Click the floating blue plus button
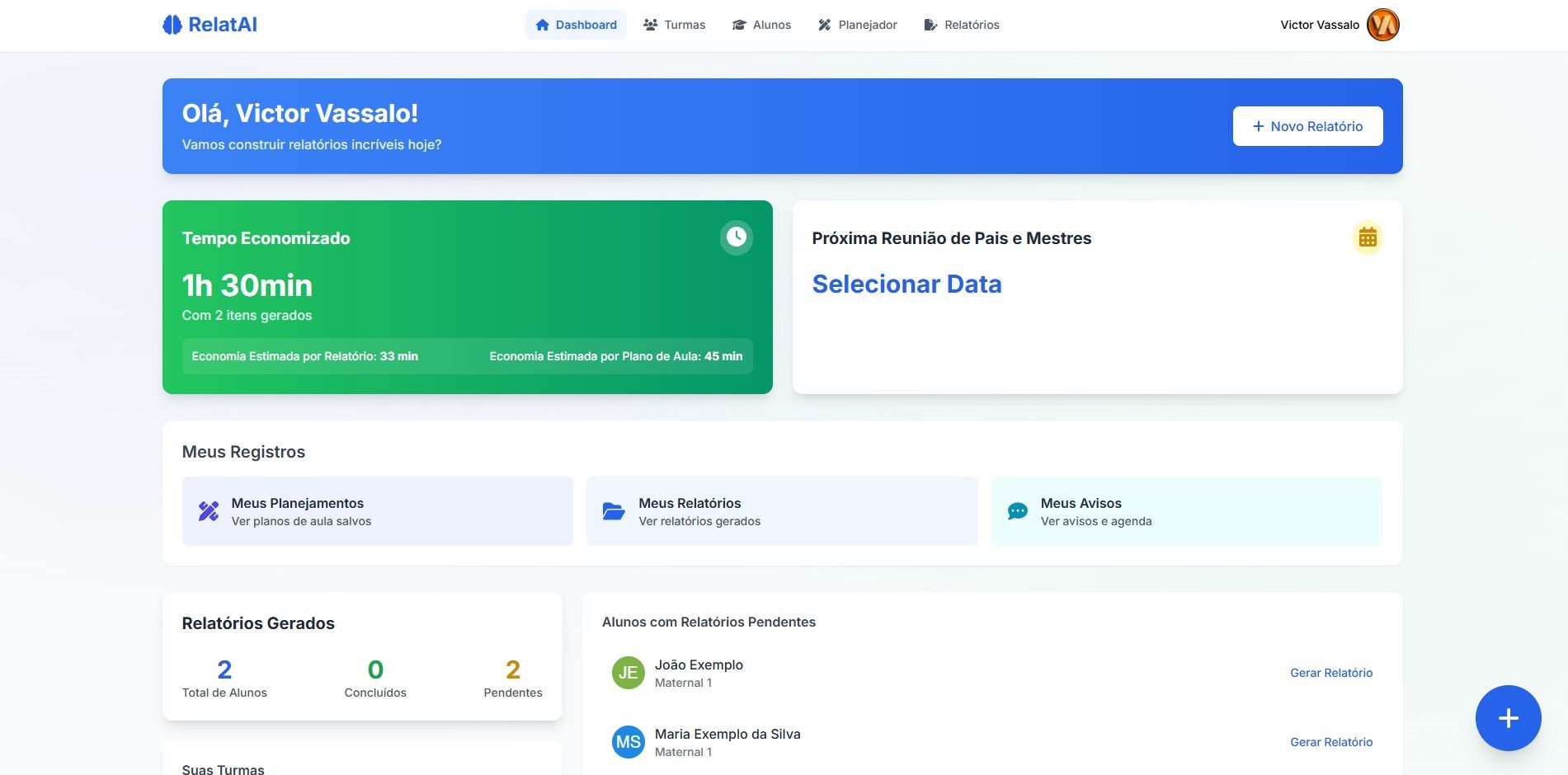 click(1508, 718)
